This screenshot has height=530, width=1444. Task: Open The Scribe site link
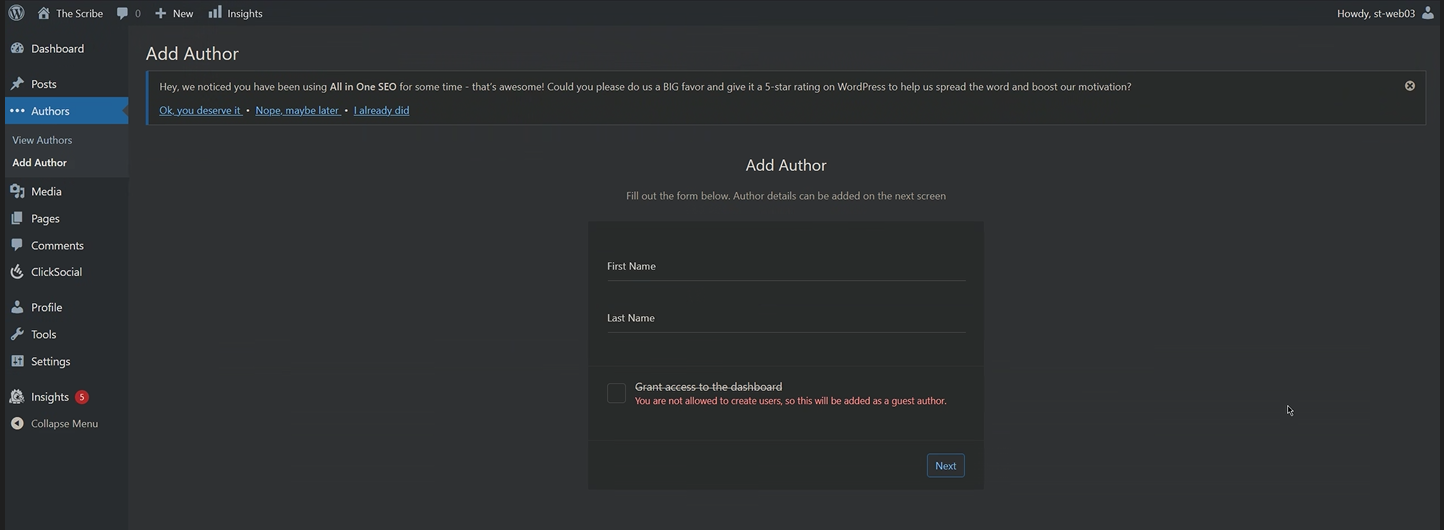click(x=79, y=13)
